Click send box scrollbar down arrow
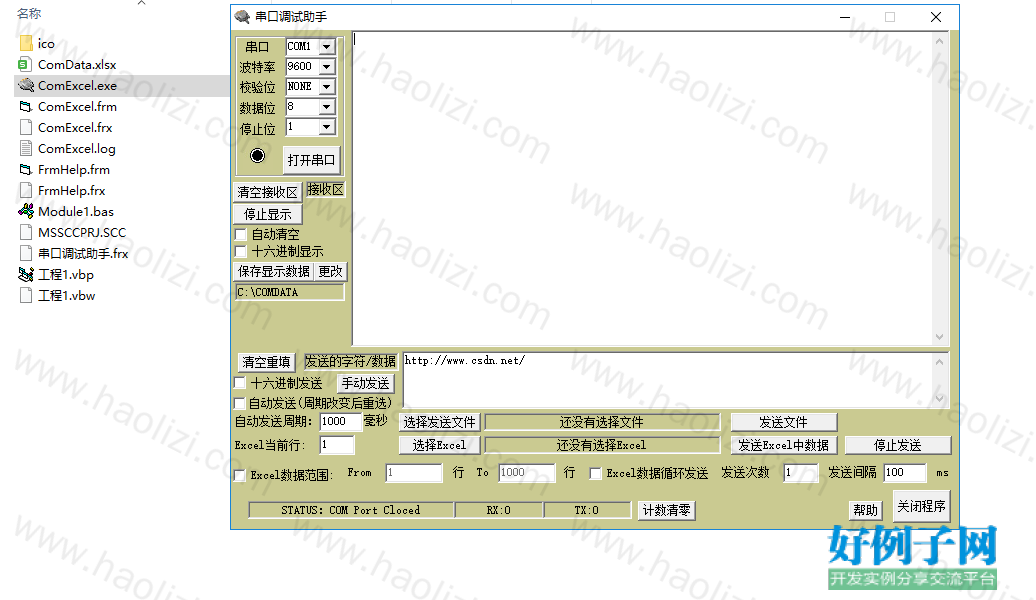The width and height of the screenshot is (1036, 600). [x=940, y=398]
